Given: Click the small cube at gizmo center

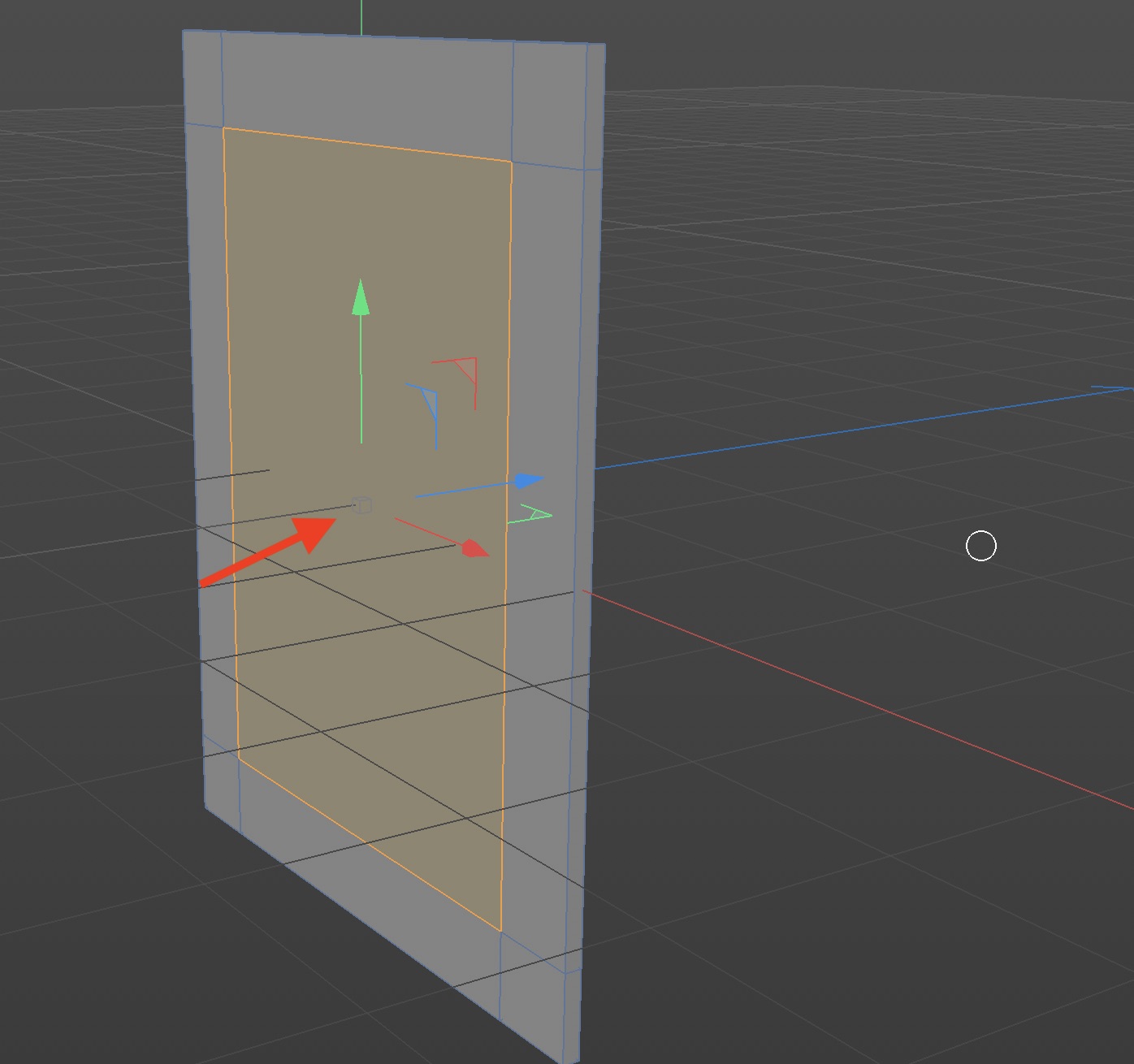Looking at the screenshot, I should click(362, 506).
